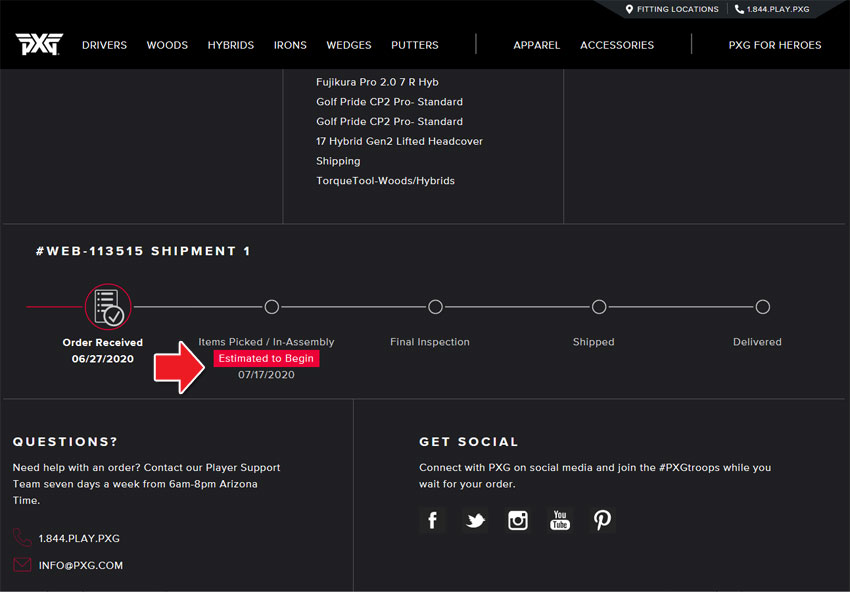
Task: Open the Putters menu
Action: [415, 45]
